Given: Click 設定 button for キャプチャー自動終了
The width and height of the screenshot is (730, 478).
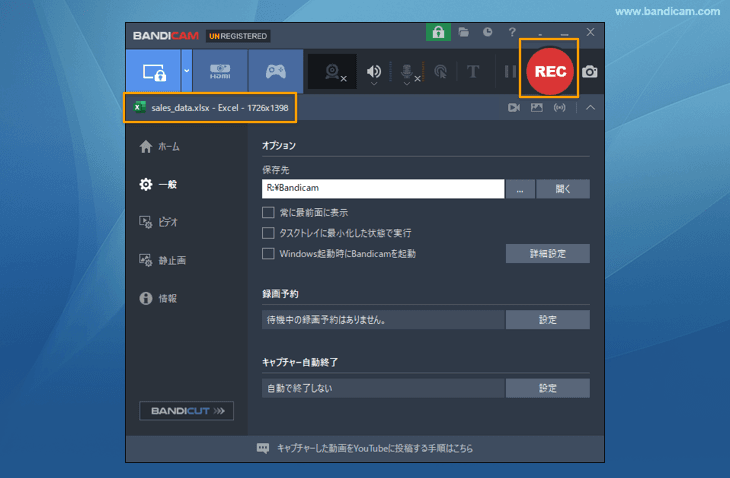Looking at the screenshot, I should 548,388.
